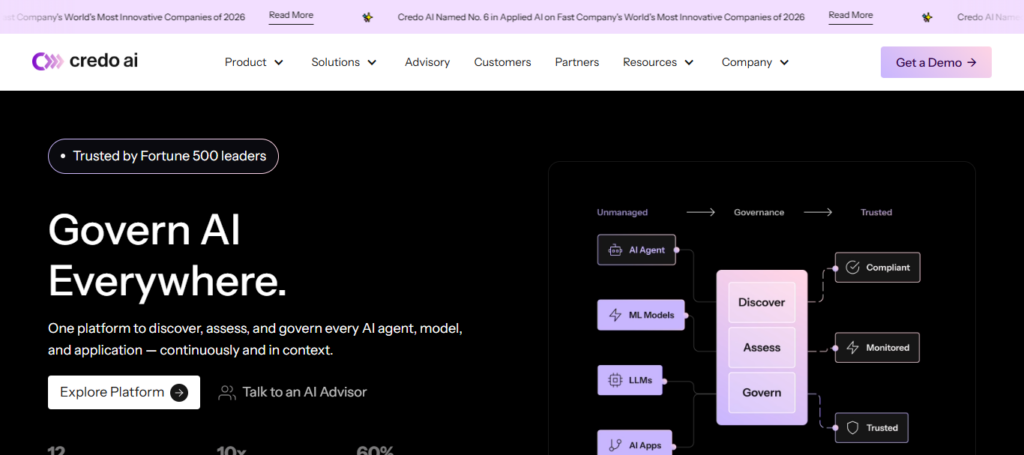Open the Resources navigation menu

click(658, 62)
